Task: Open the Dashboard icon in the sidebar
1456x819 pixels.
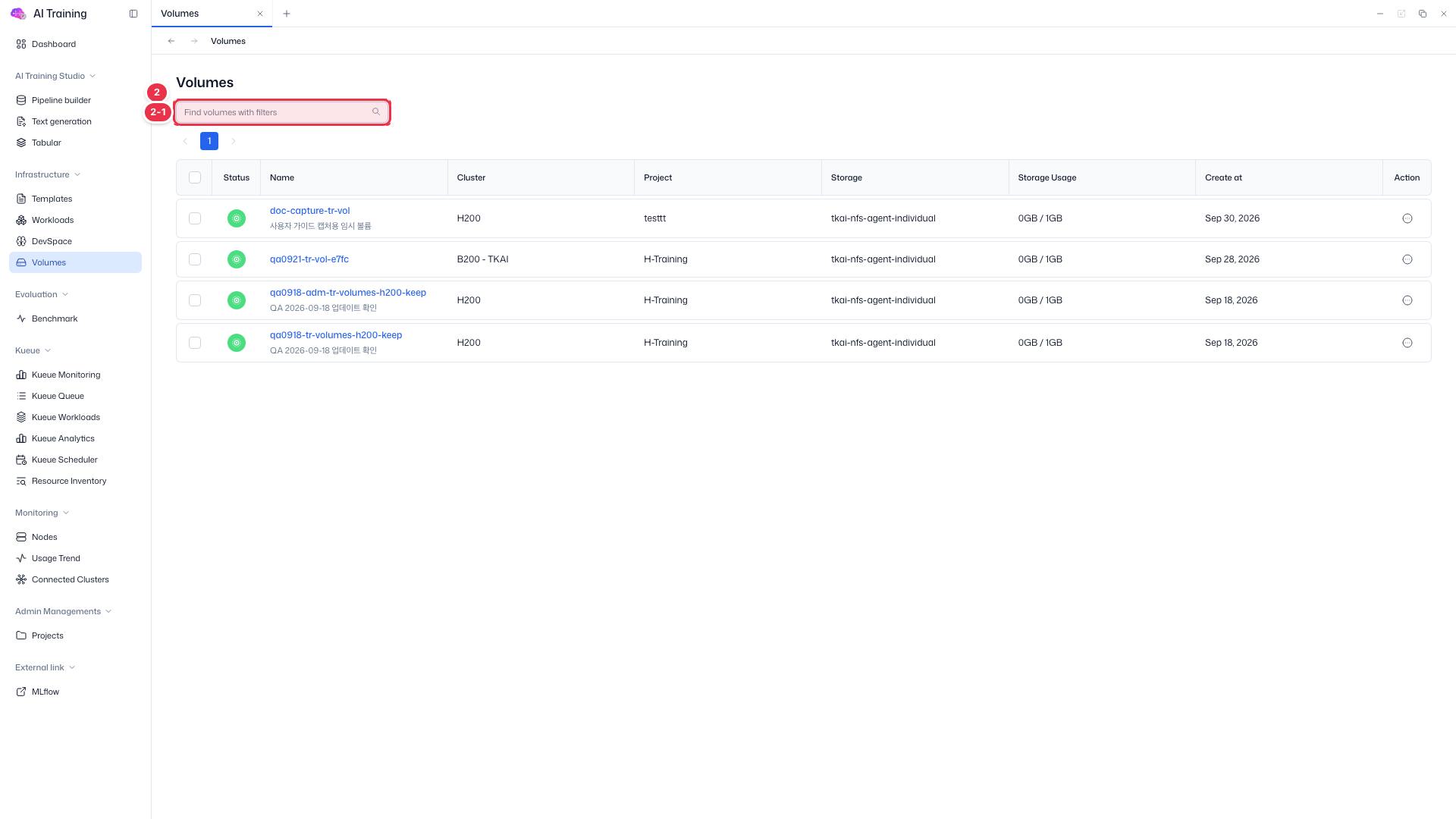Action: click(x=21, y=44)
